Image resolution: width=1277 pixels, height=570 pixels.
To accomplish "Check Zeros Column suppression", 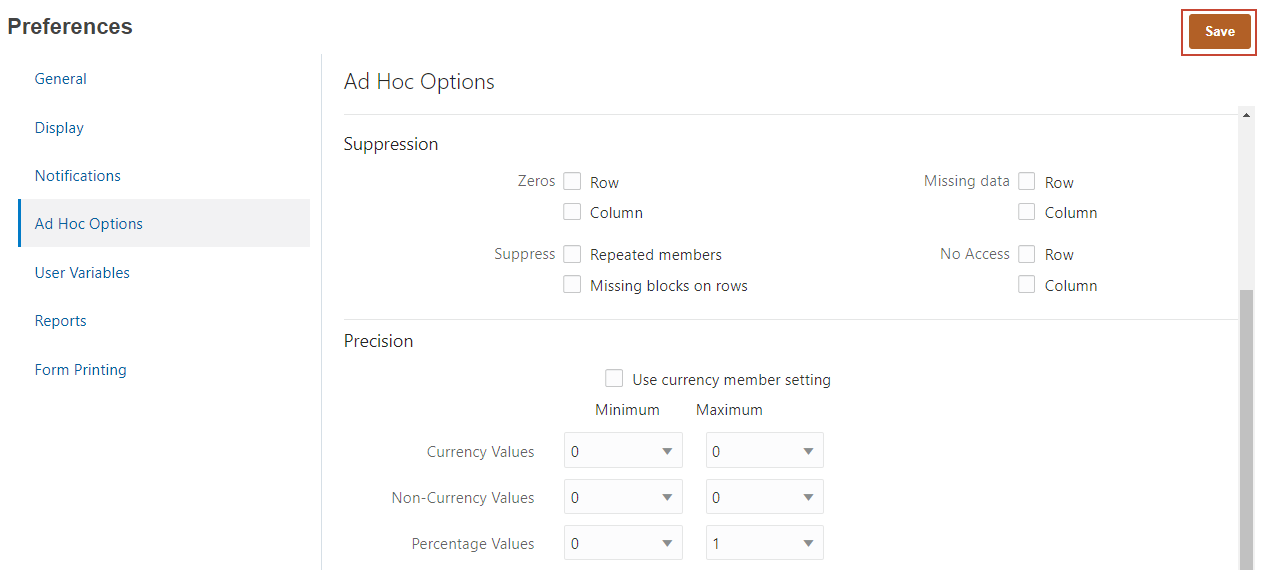I will (x=572, y=212).
